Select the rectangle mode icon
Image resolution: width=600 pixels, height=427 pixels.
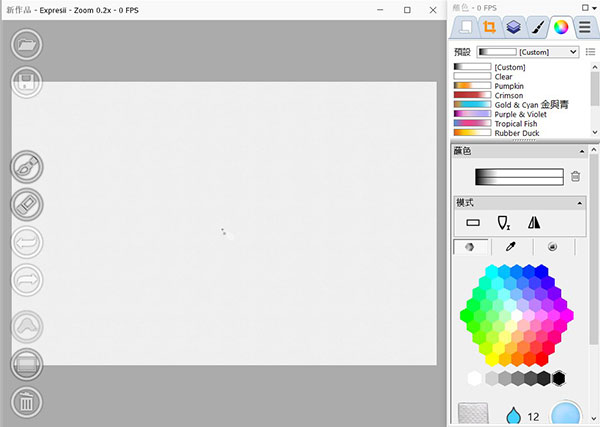(x=473, y=223)
